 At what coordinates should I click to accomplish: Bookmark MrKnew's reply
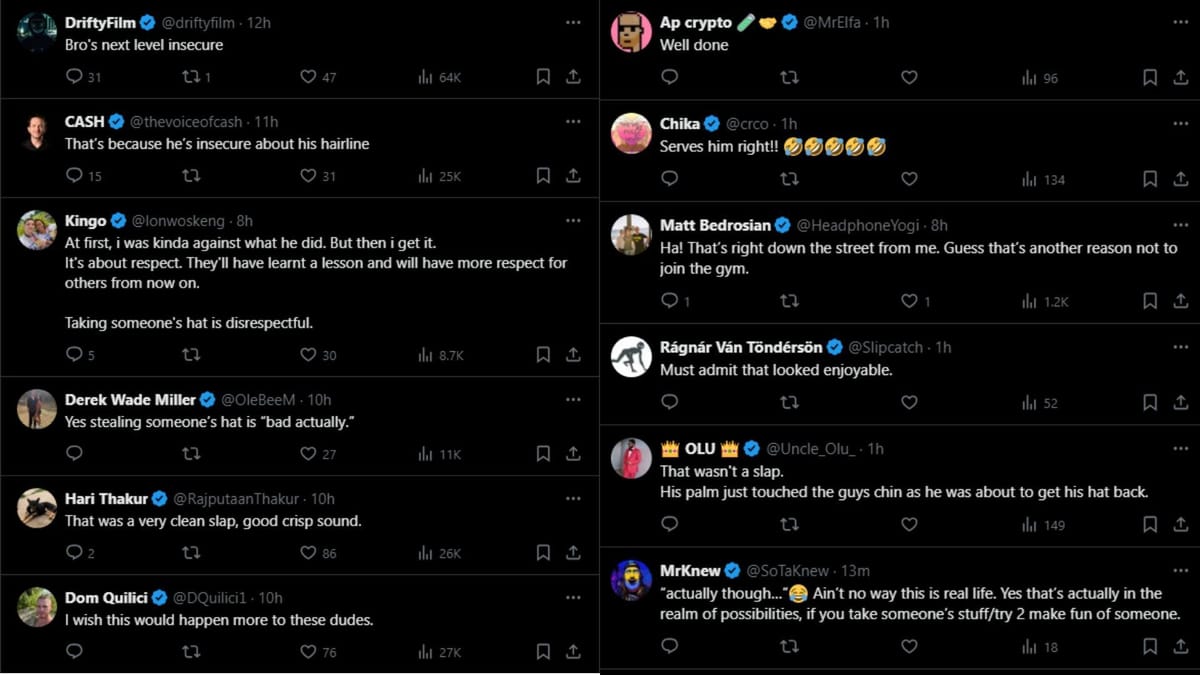[x=1150, y=647]
